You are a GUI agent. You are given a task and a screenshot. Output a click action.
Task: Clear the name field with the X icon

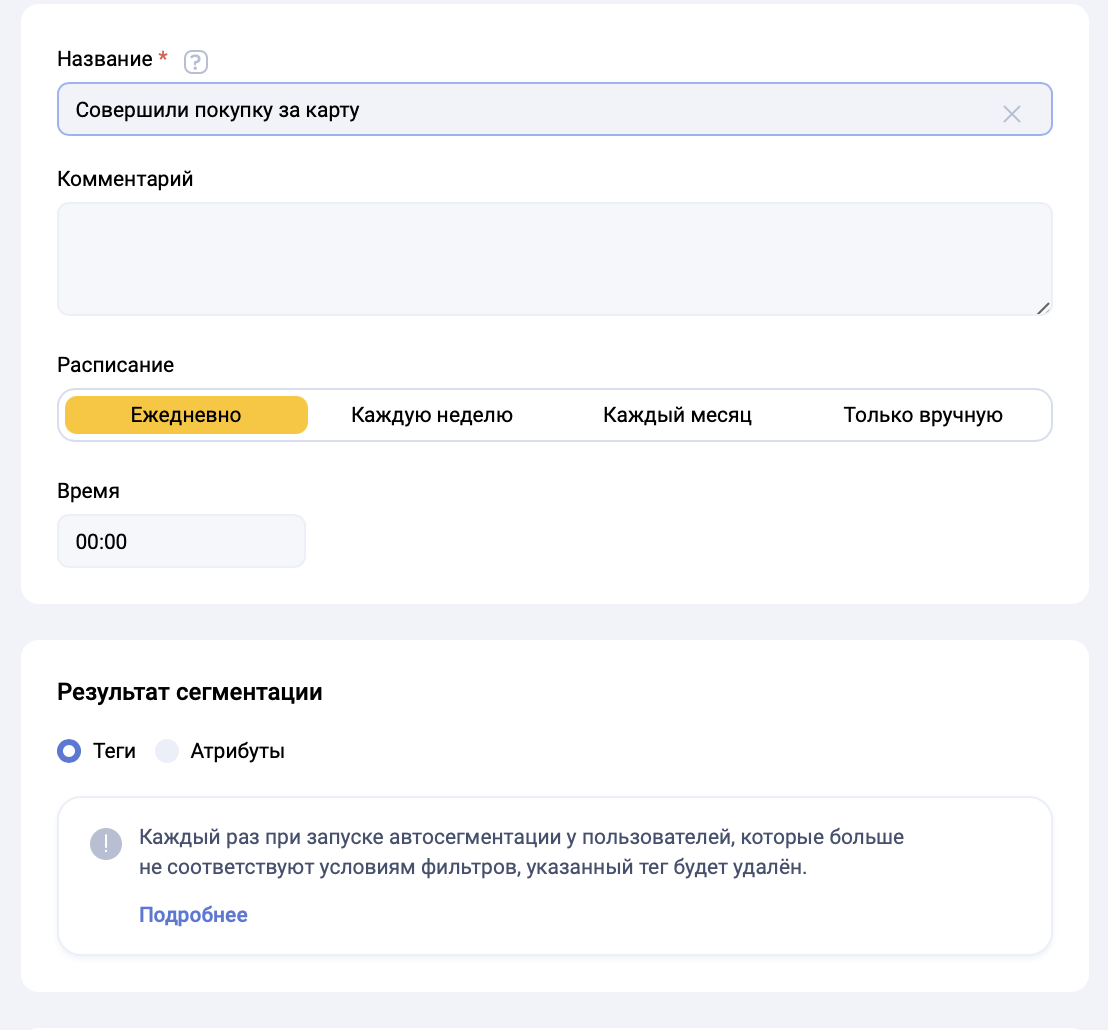coord(1011,114)
